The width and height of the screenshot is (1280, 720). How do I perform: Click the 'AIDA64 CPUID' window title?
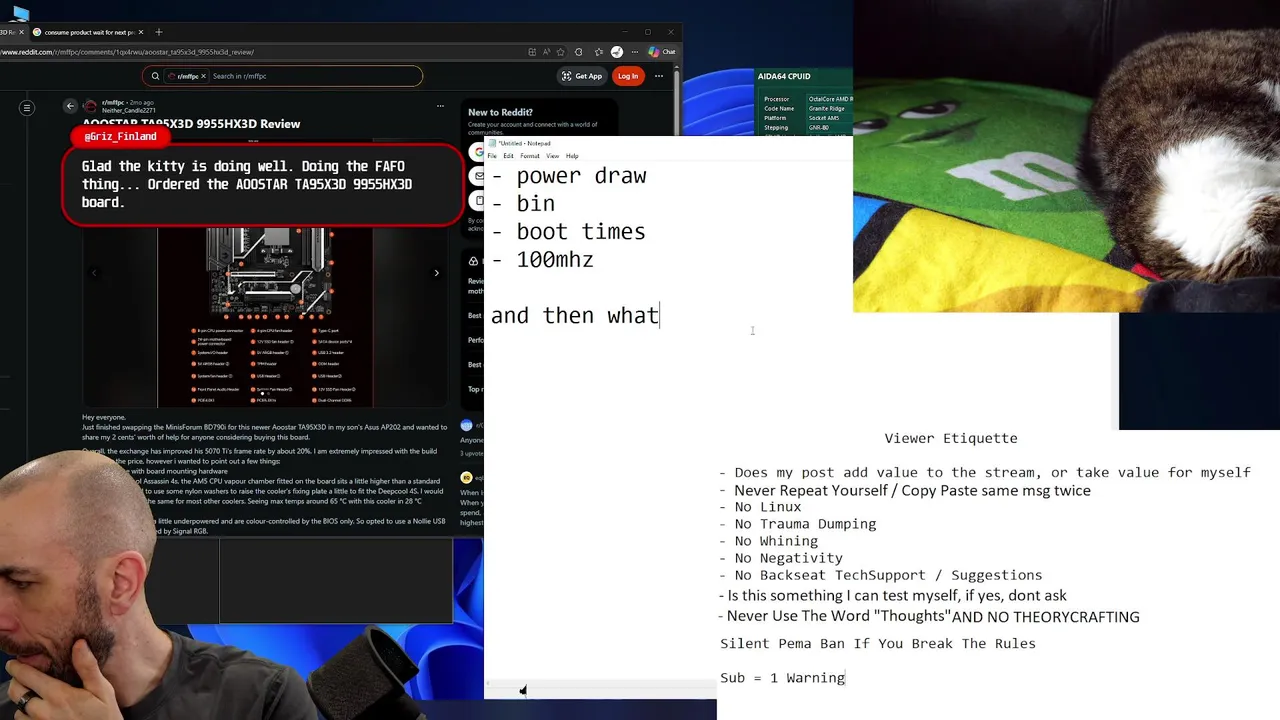[784, 76]
